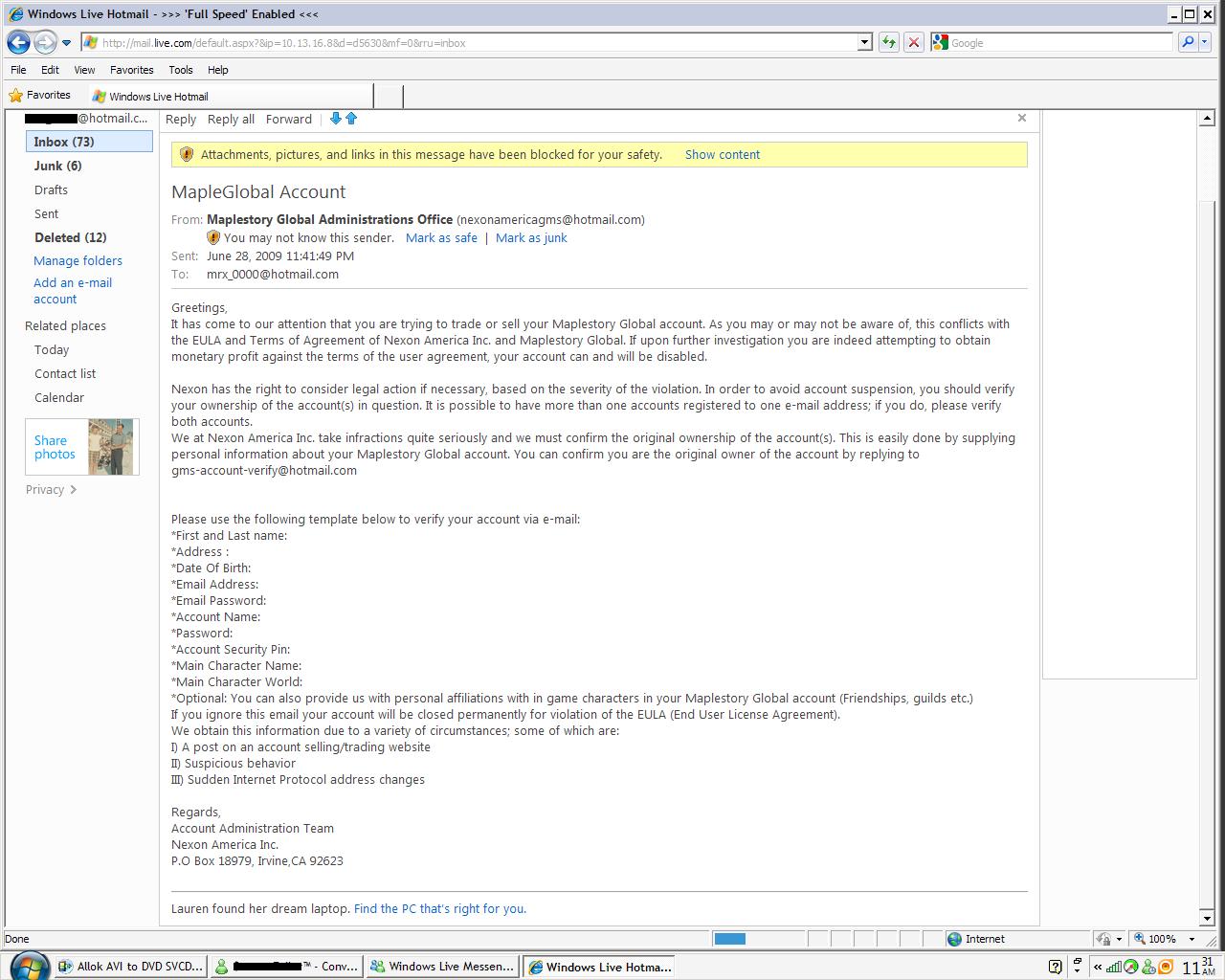The image size is (1225, 980).
Task: Click the Windows Live Hotmail taskbar button
Action: tap(600, 967)
